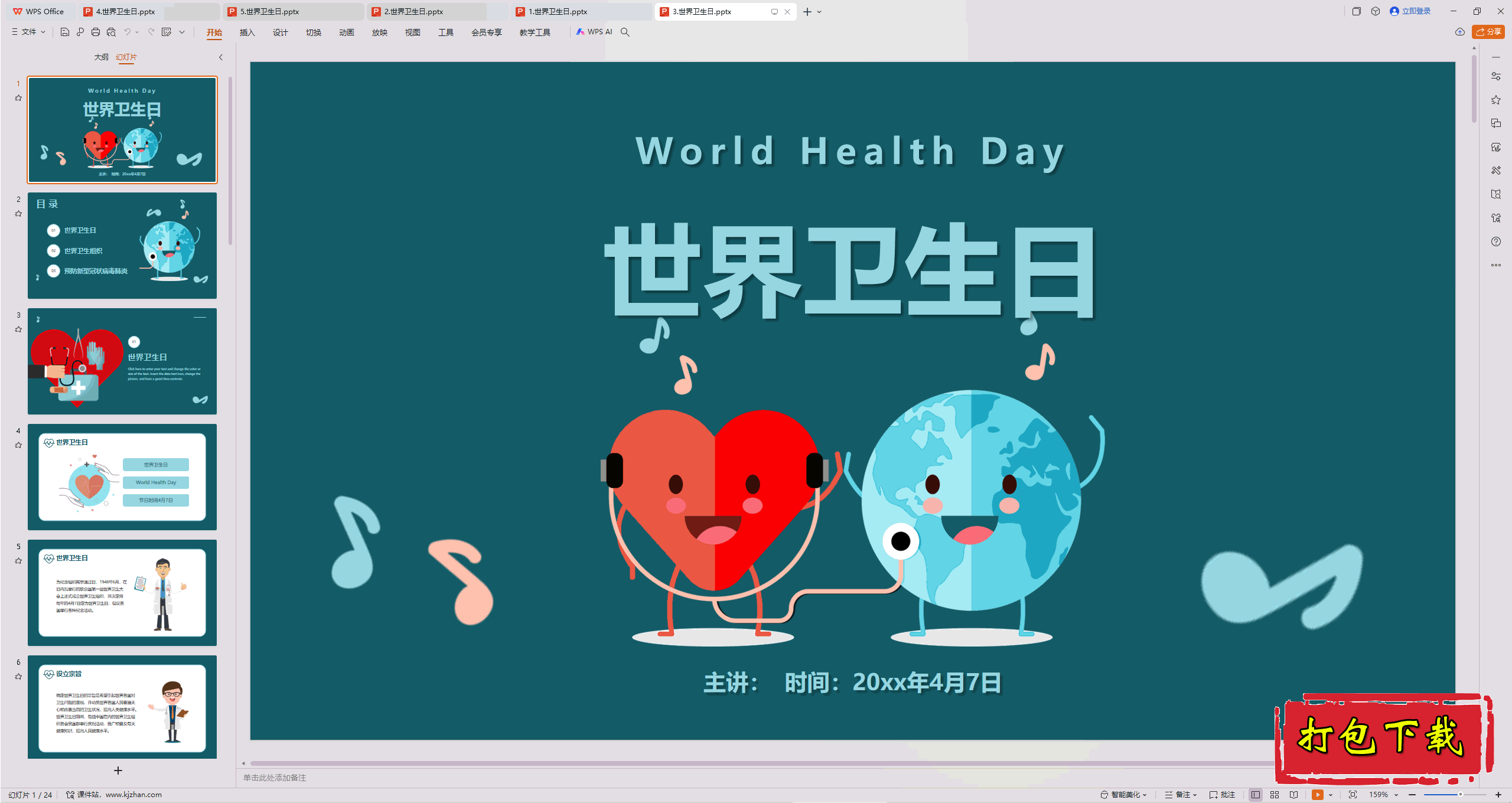Start slideshow with orange play button
The width and height of the screenshot is (1512, 803).
coord(1318,795)
